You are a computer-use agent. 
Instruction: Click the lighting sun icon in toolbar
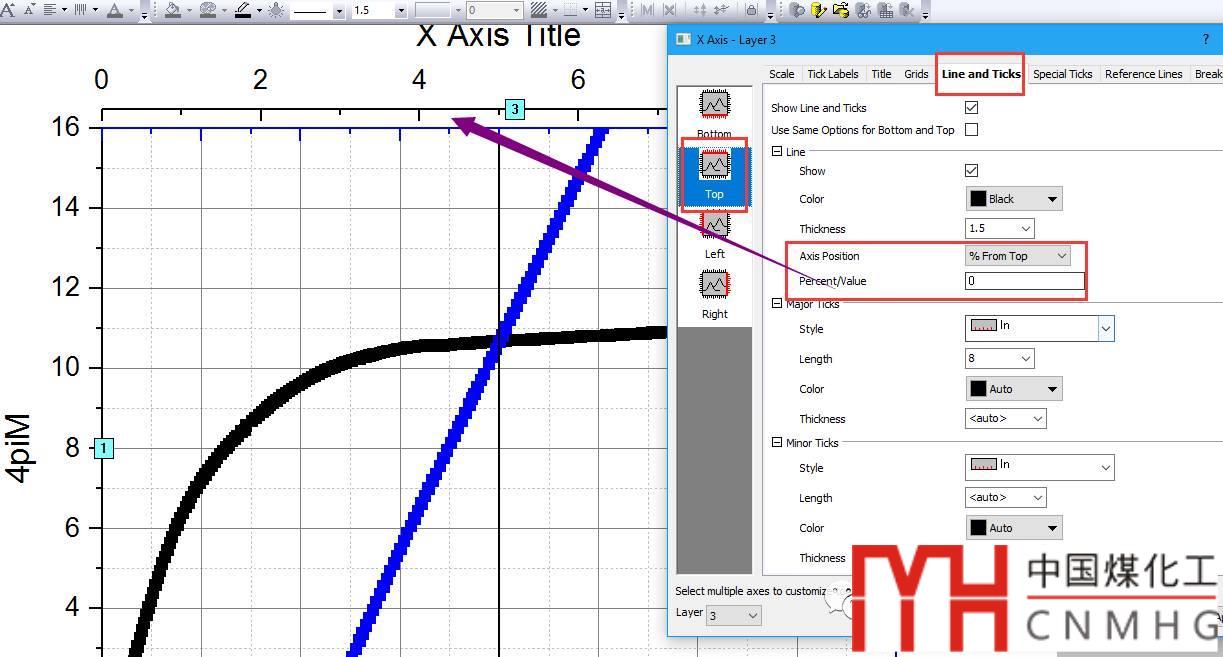[x=276, y=10]
